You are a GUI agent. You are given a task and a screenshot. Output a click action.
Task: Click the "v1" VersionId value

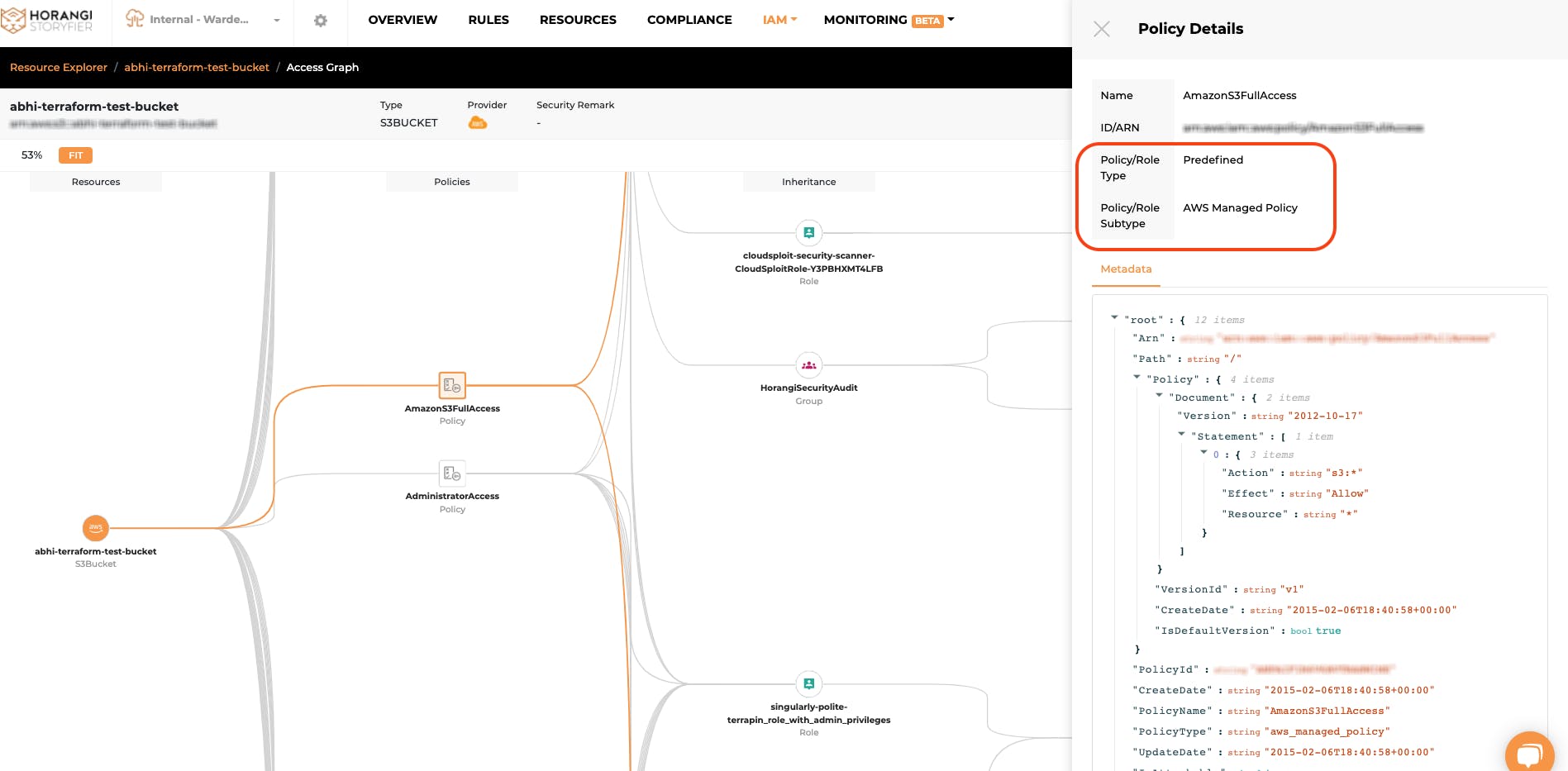(1292, 589)
